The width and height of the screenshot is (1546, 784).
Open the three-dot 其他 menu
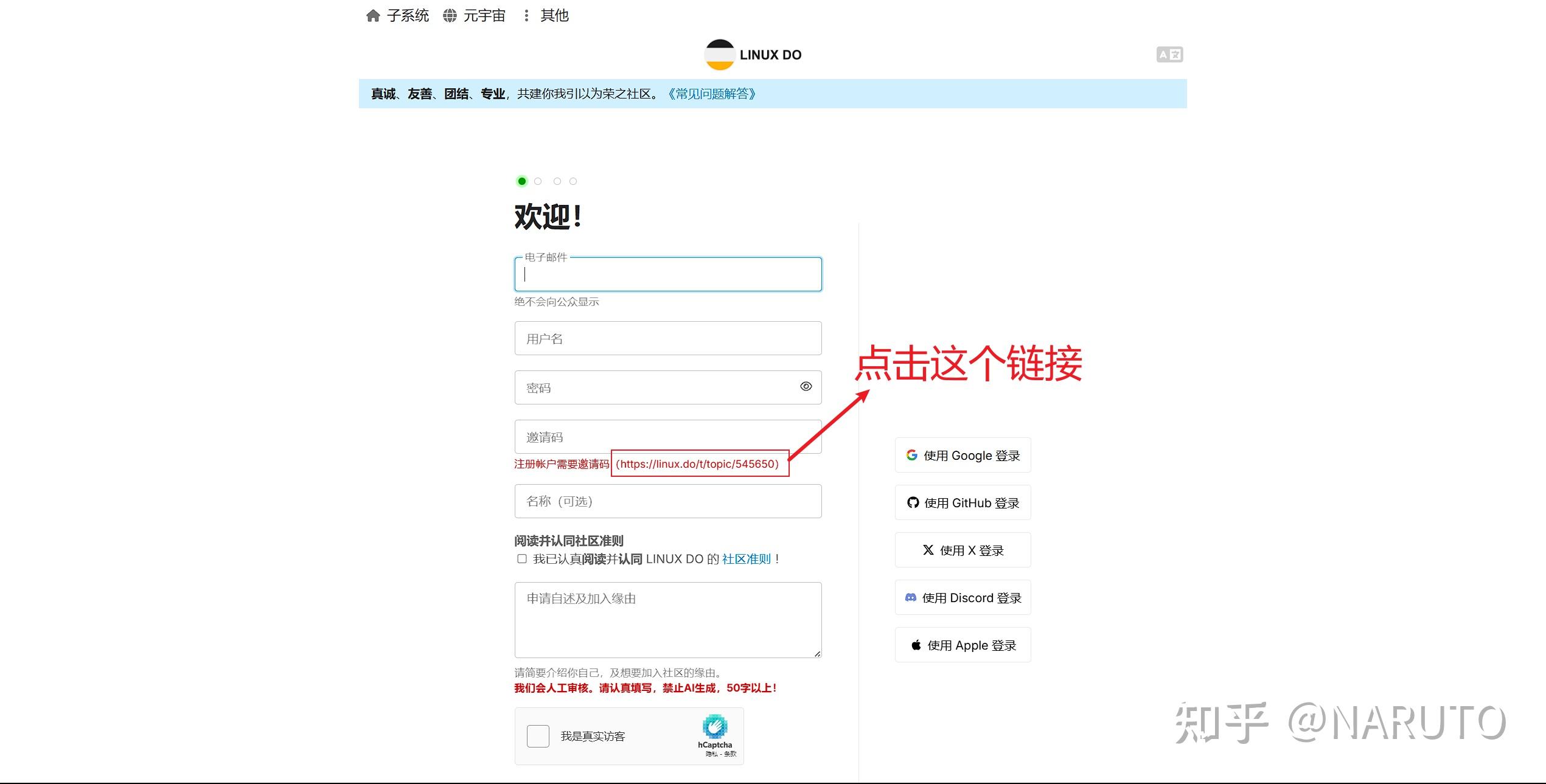click(x=526, y=16)
